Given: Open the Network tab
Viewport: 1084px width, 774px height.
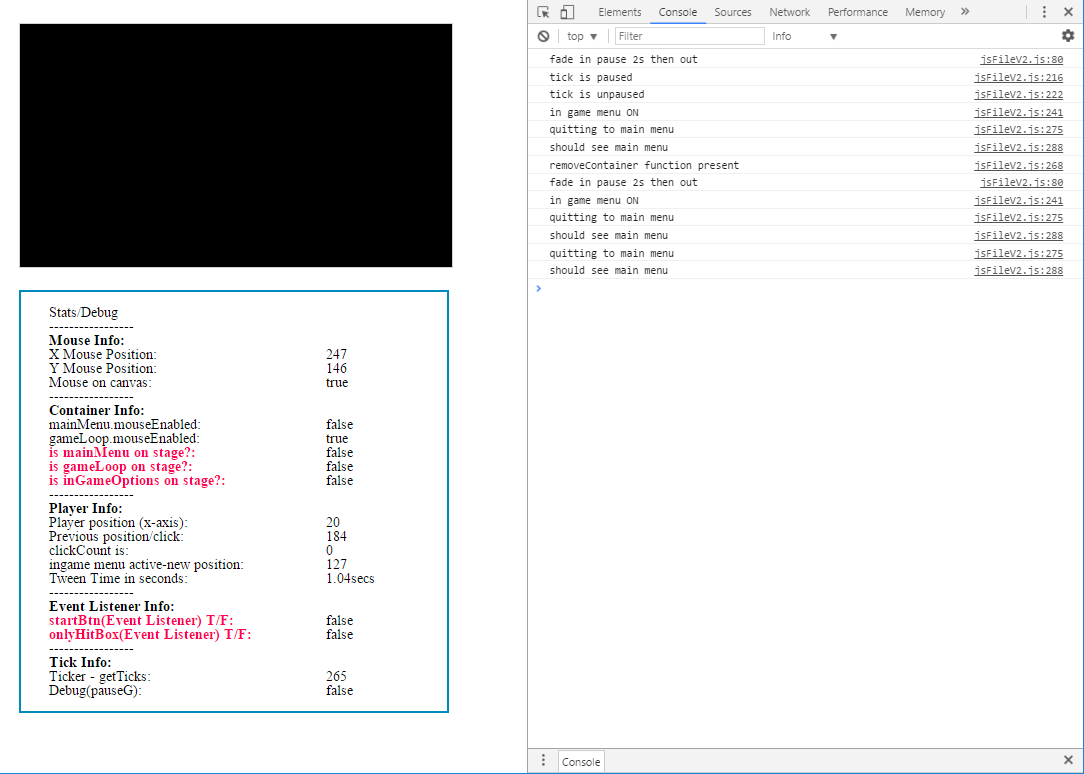Looking at the screenshot, I should (x=789, y=12).
